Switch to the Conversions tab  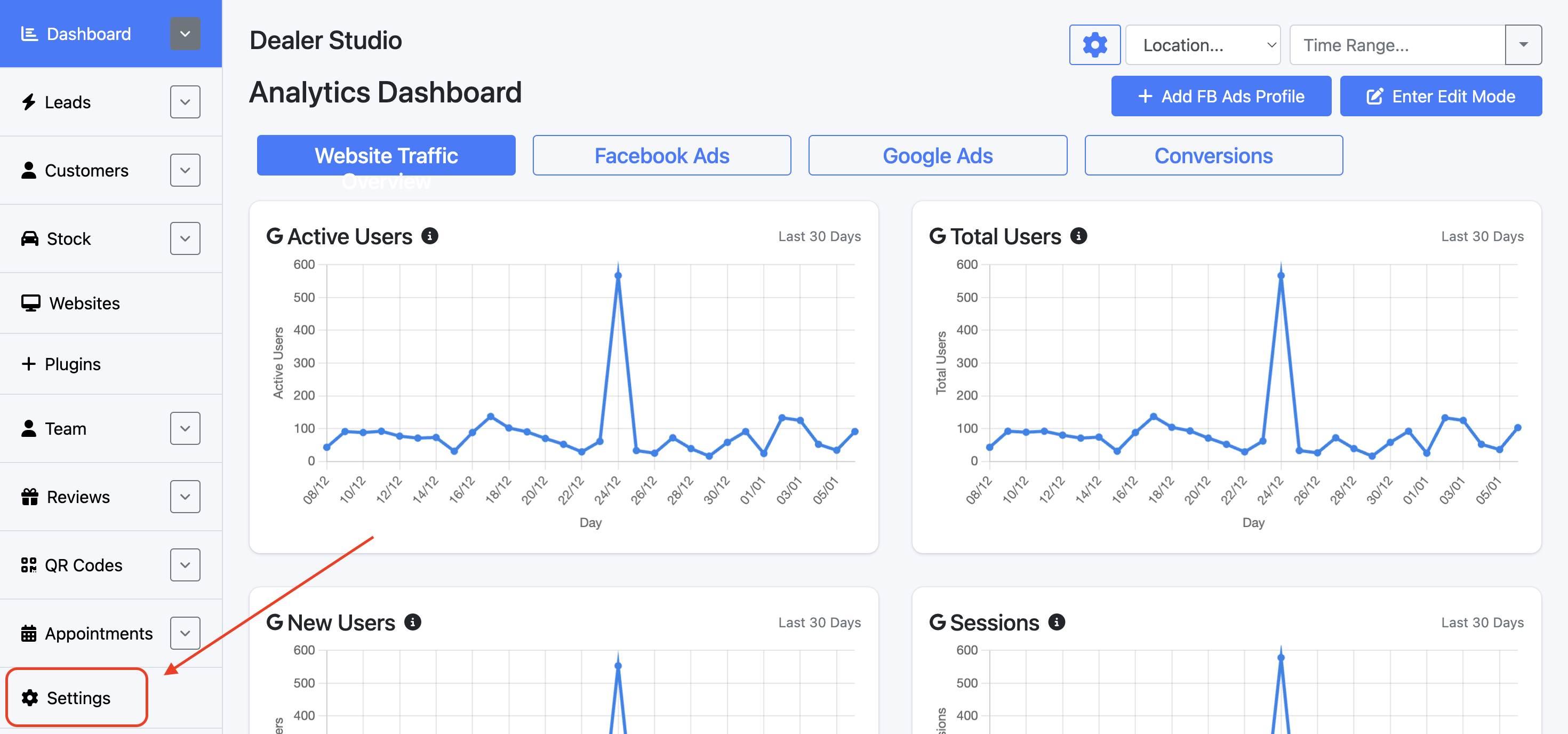point(1213,156)
